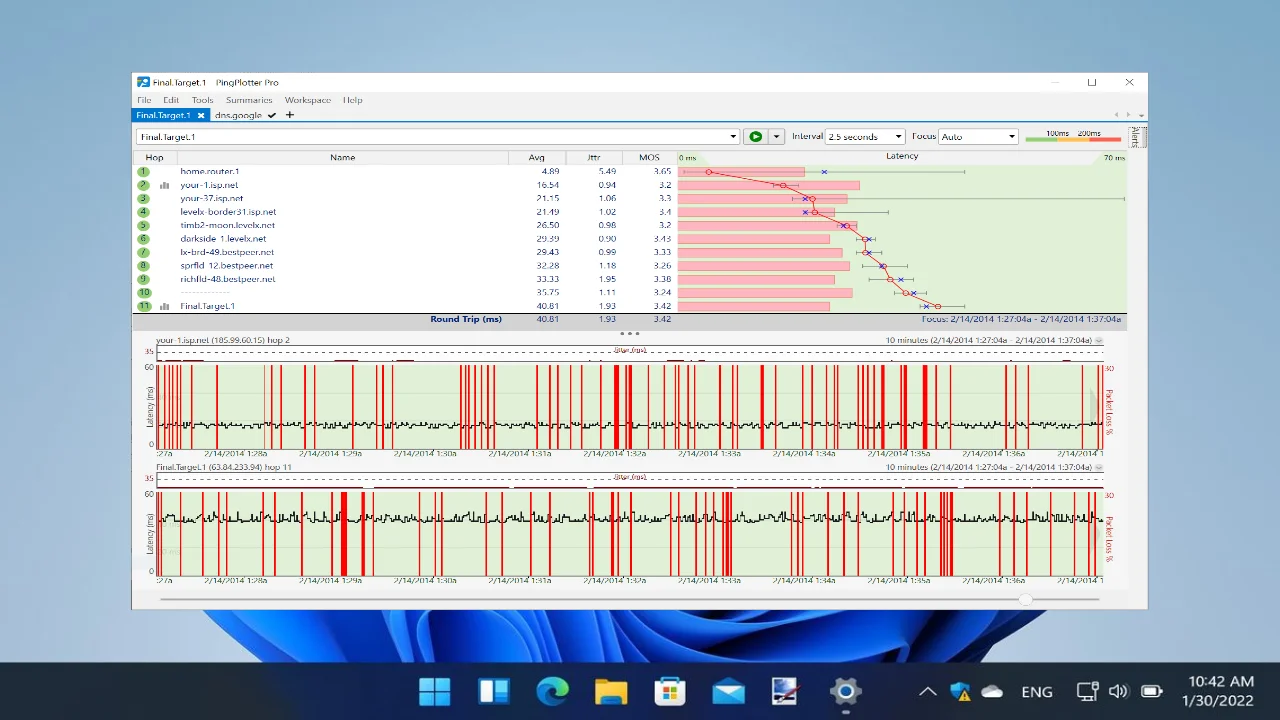Click Round Trip avg value 40.81
The height and width of the screenshot is (720, 1280).
(547, 319)
